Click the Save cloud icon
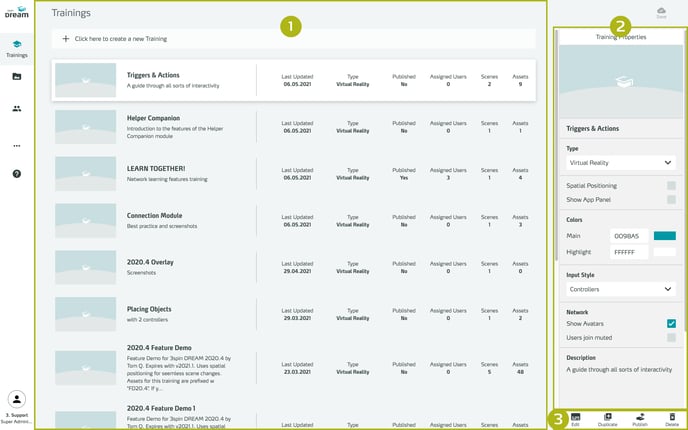Screen dimensions: 688x430 661,12
